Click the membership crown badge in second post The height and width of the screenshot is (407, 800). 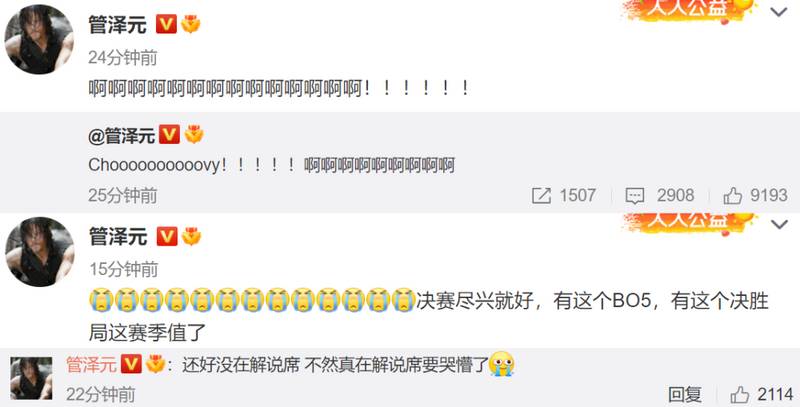[191, 236]
